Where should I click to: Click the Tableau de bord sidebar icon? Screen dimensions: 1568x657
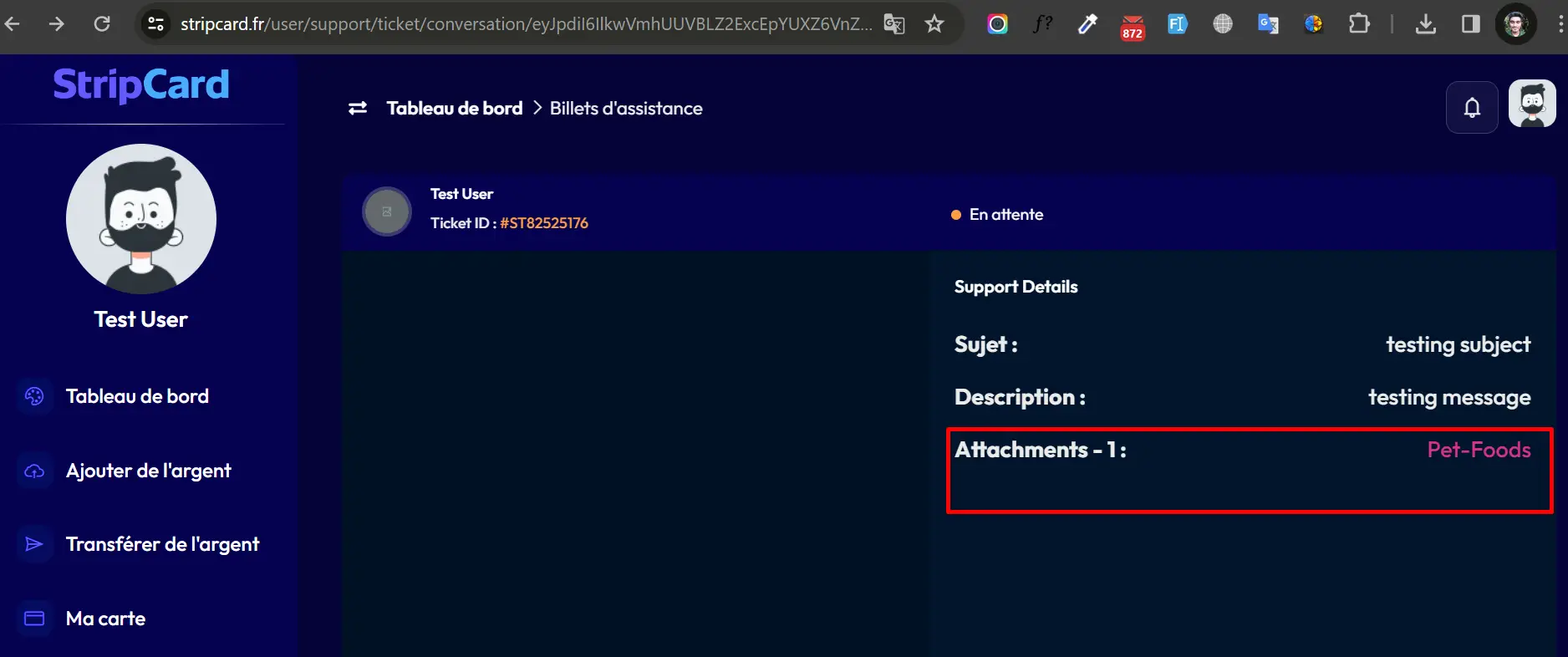pyautogui.click(x=34, y=396)
